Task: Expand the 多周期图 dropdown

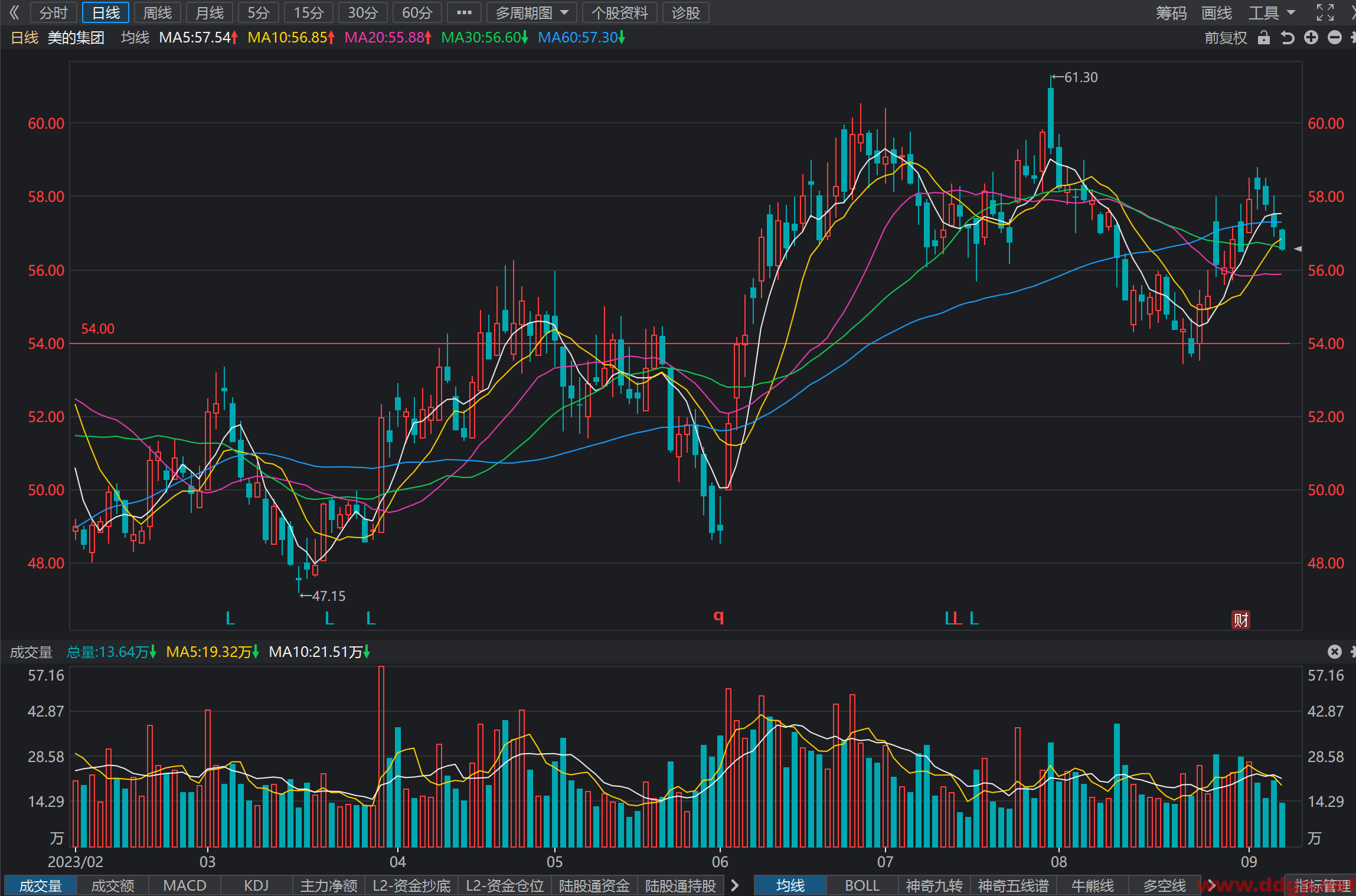Action: pos(531,12)
